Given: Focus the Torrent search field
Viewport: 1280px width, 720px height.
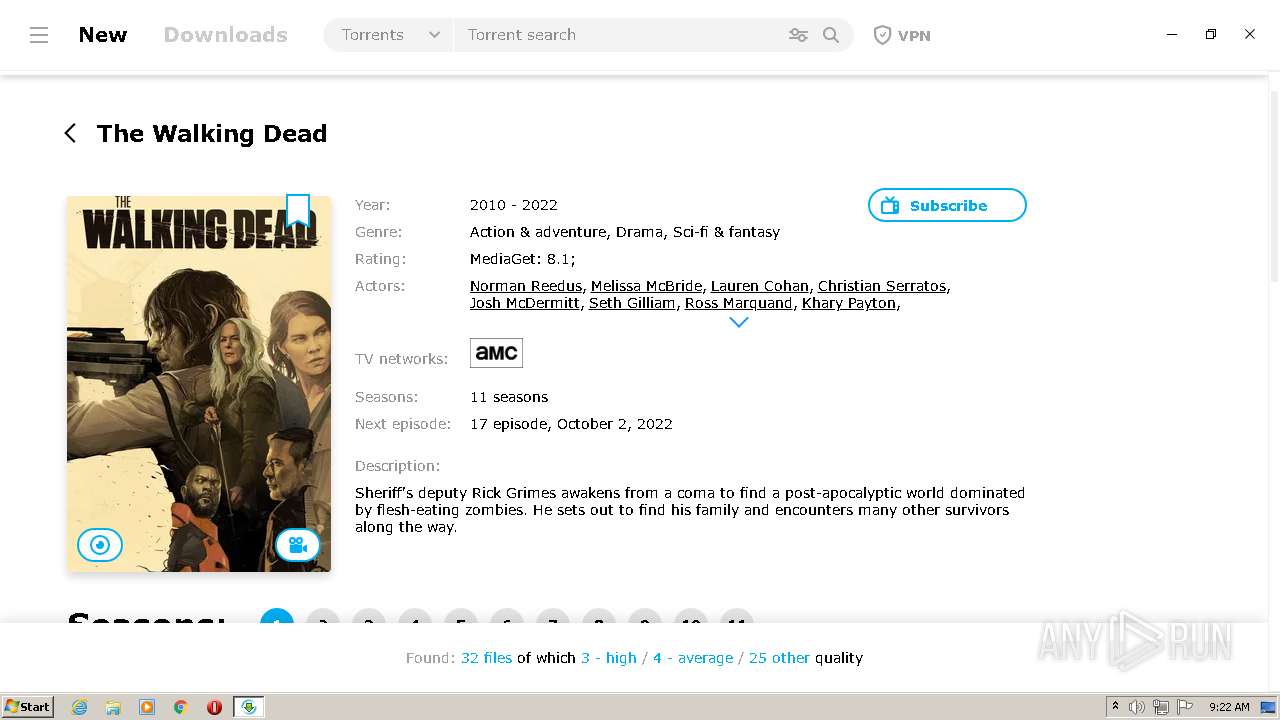Looking at the screenshot, I should pos(618,35).
